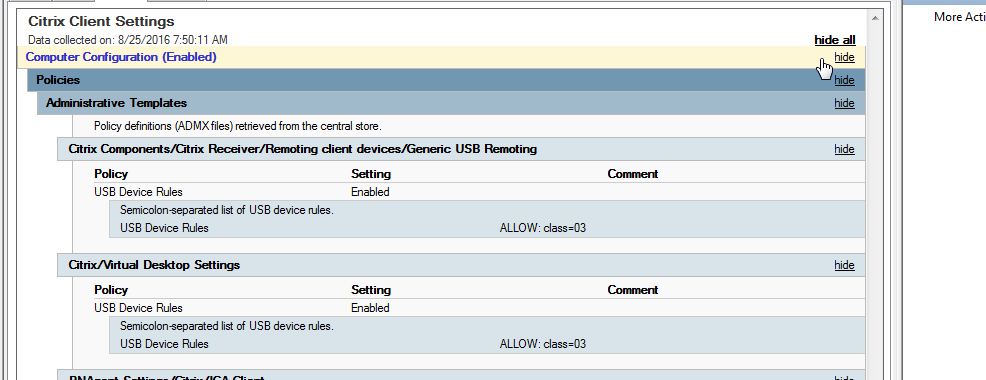Click the Citrix Client Settings report title
The image size is (986, 380).
pos(101,22)
